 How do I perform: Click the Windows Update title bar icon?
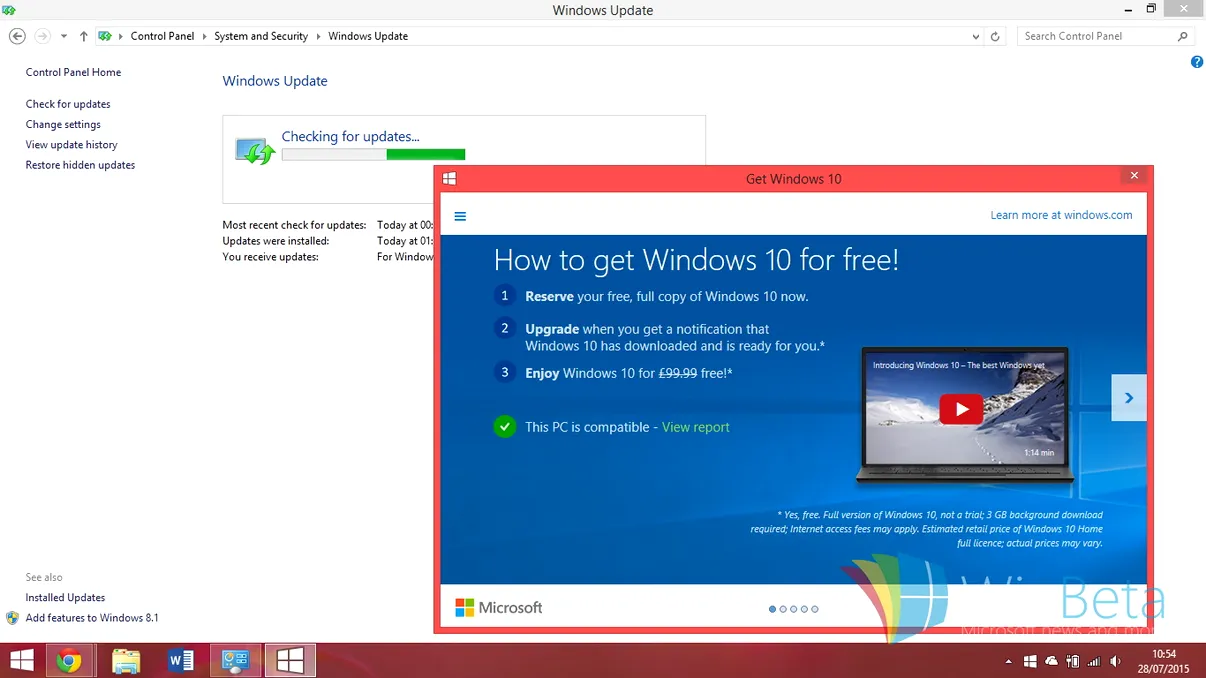coord(9,10)
